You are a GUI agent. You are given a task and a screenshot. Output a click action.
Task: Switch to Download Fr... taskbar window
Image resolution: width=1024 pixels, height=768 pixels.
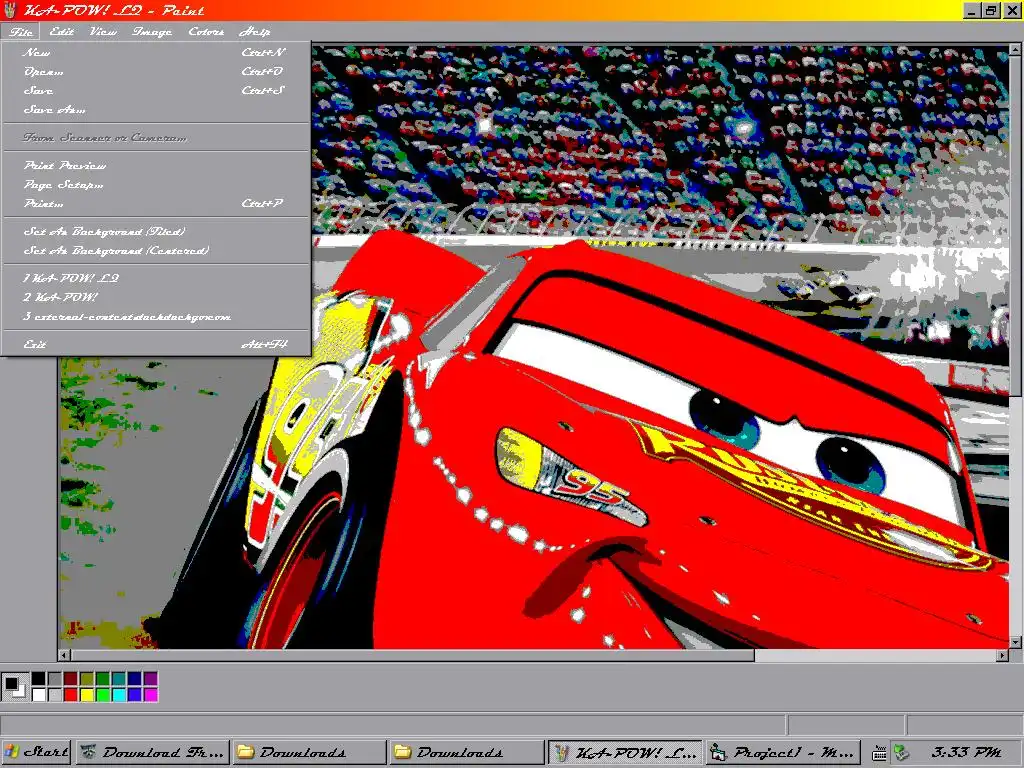coord(153,752)
